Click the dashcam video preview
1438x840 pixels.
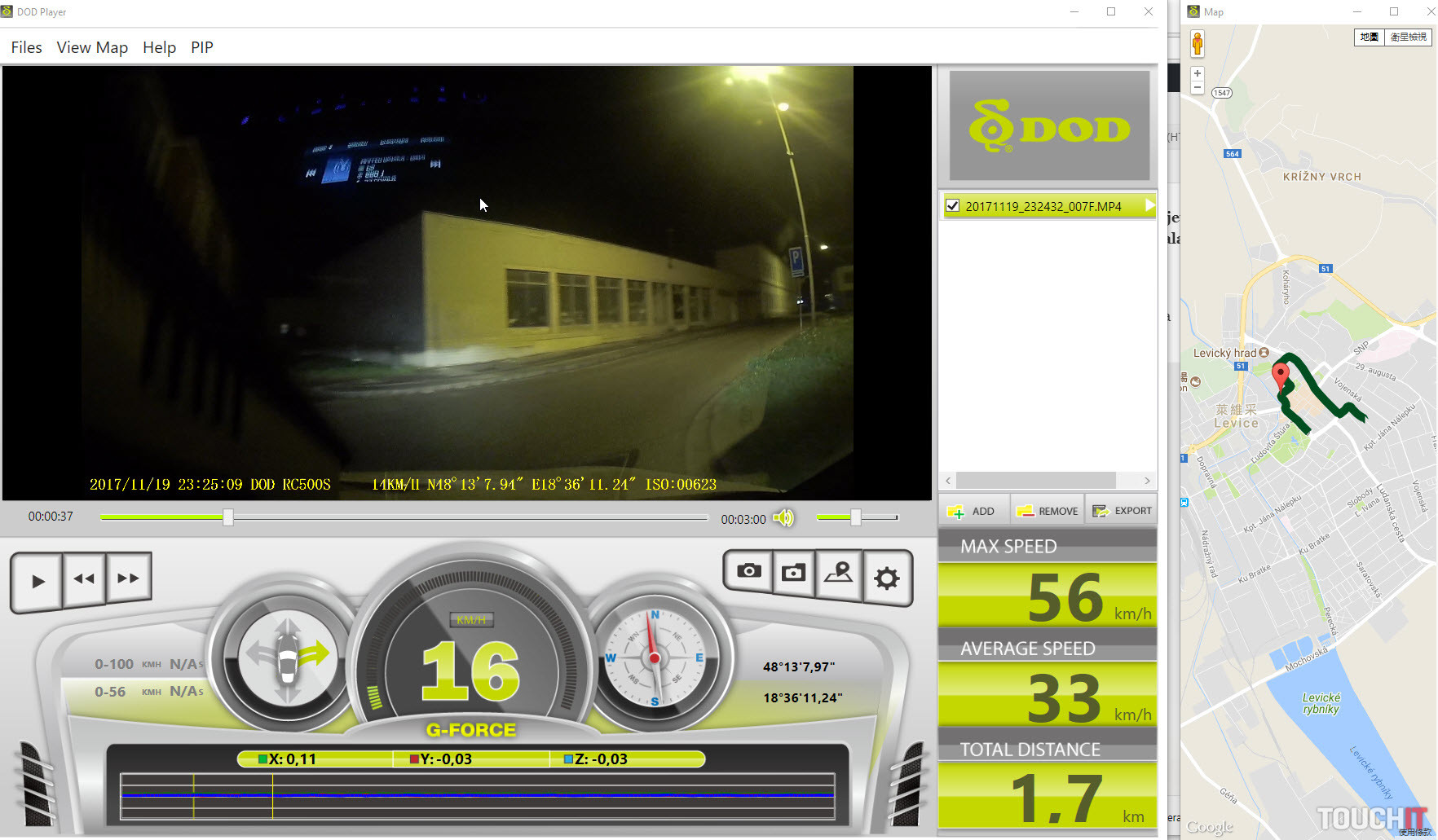(x=467, y=283)
